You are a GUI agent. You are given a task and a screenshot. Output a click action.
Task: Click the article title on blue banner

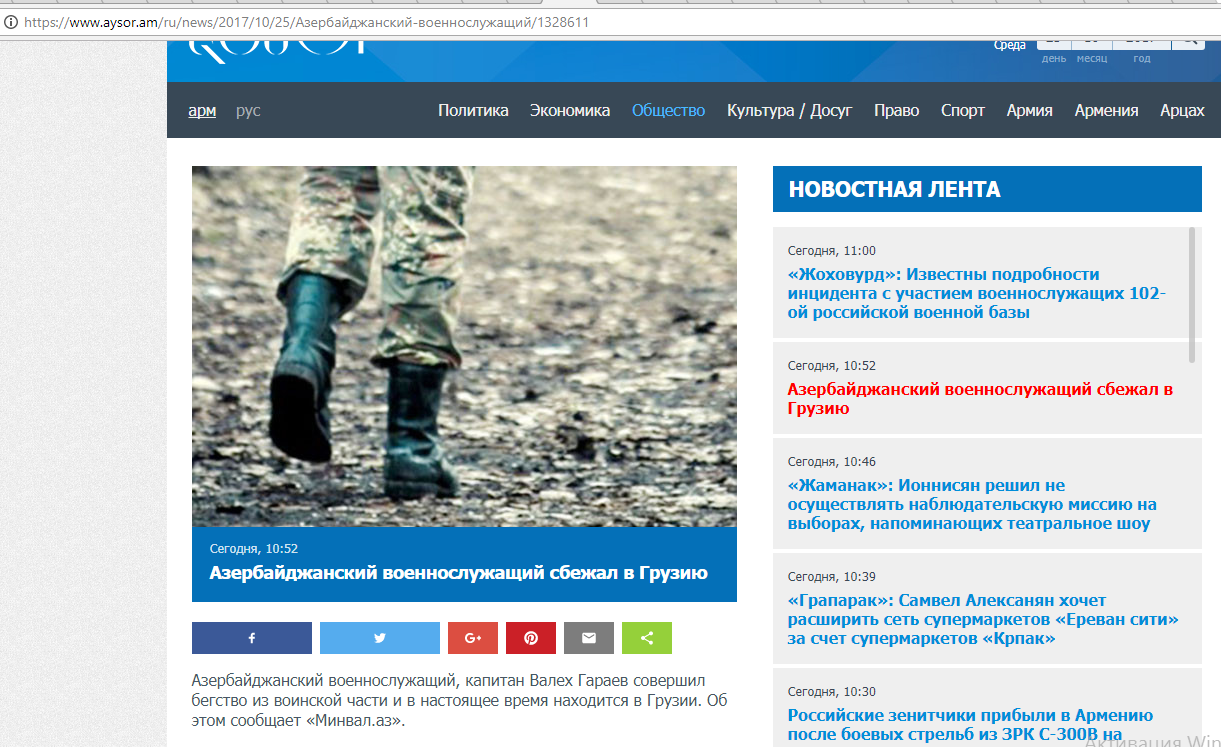(x=458, y=573)
